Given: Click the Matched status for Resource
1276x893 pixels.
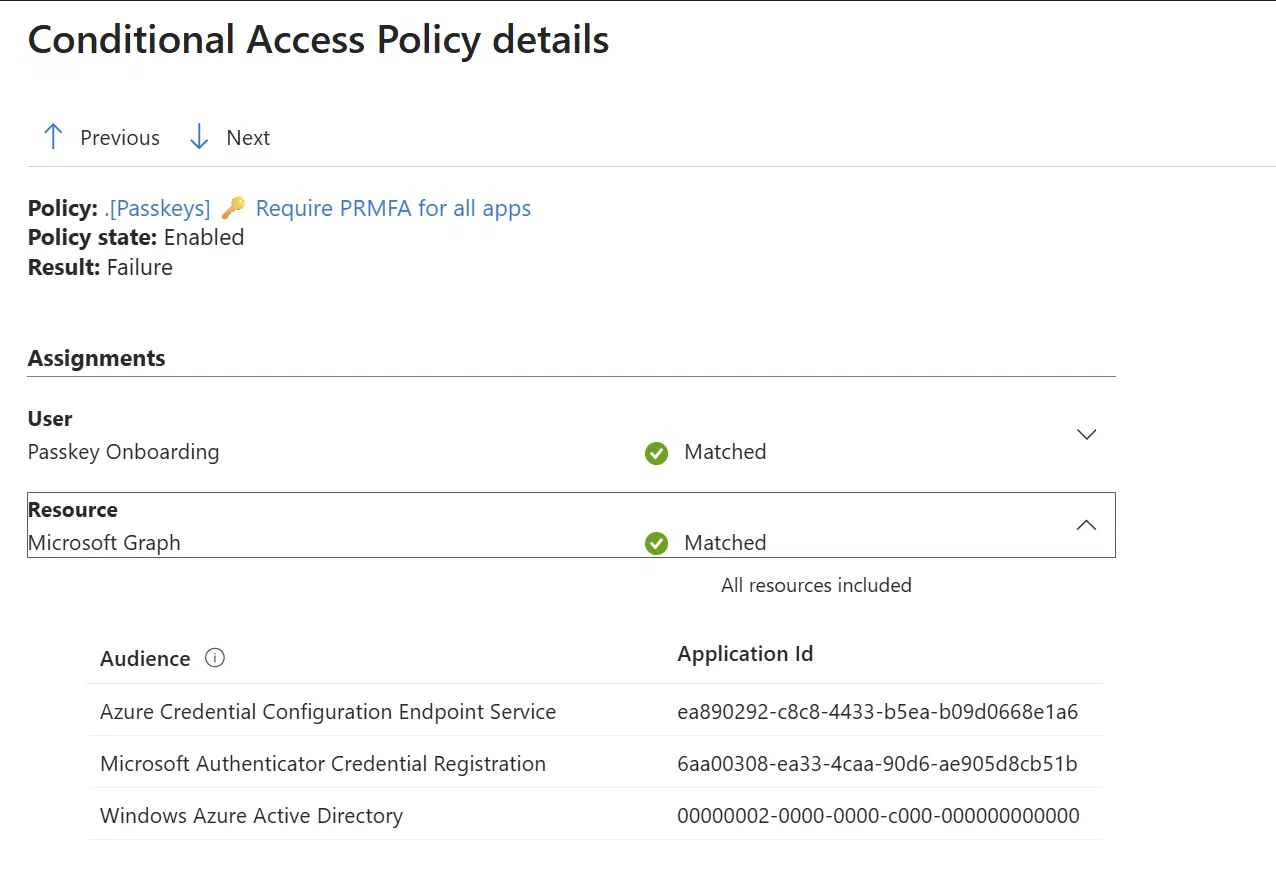Looking at the screenshot, I should pos(725,543).
